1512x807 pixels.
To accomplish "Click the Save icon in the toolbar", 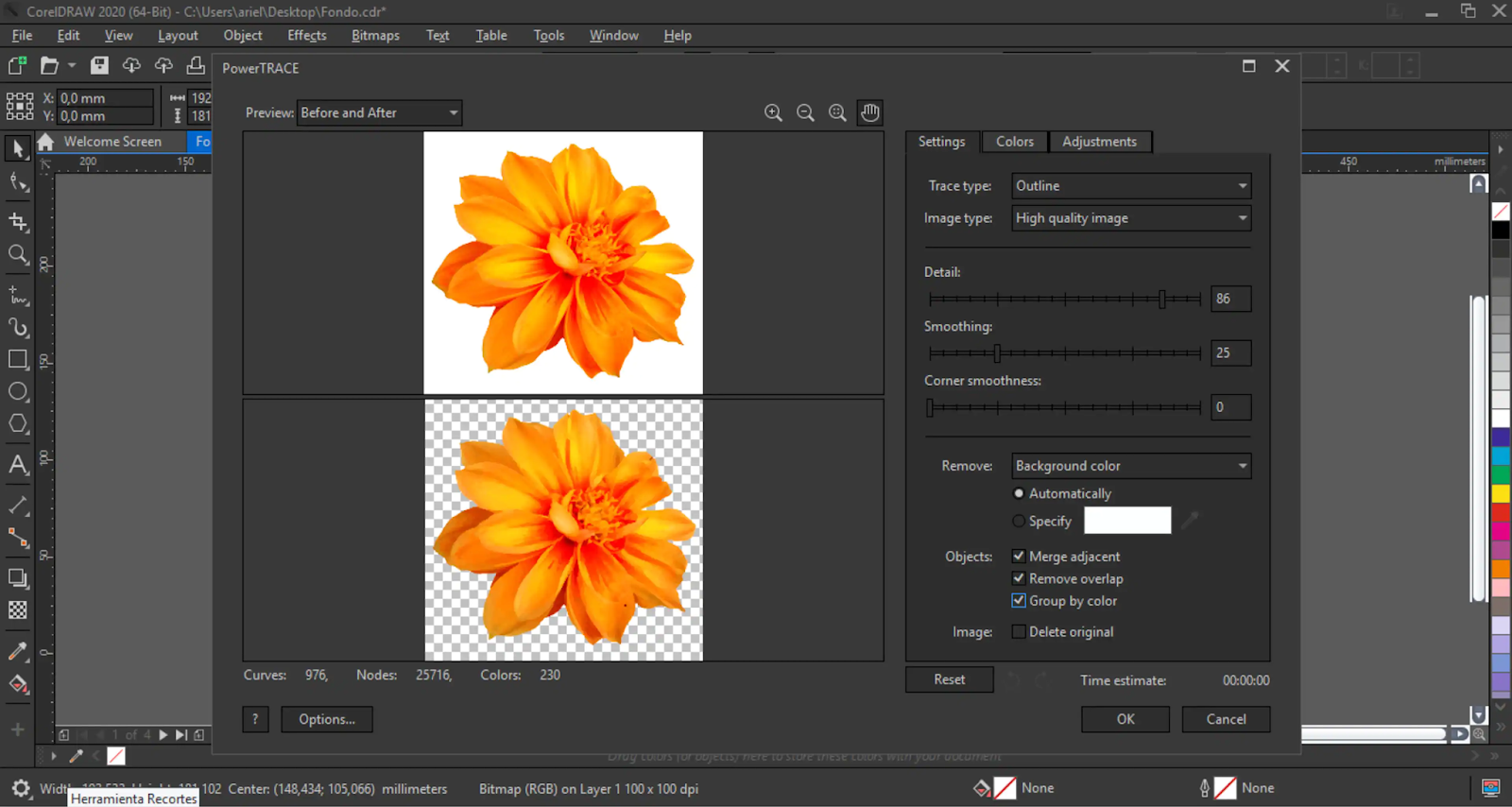I will (99, 65).
